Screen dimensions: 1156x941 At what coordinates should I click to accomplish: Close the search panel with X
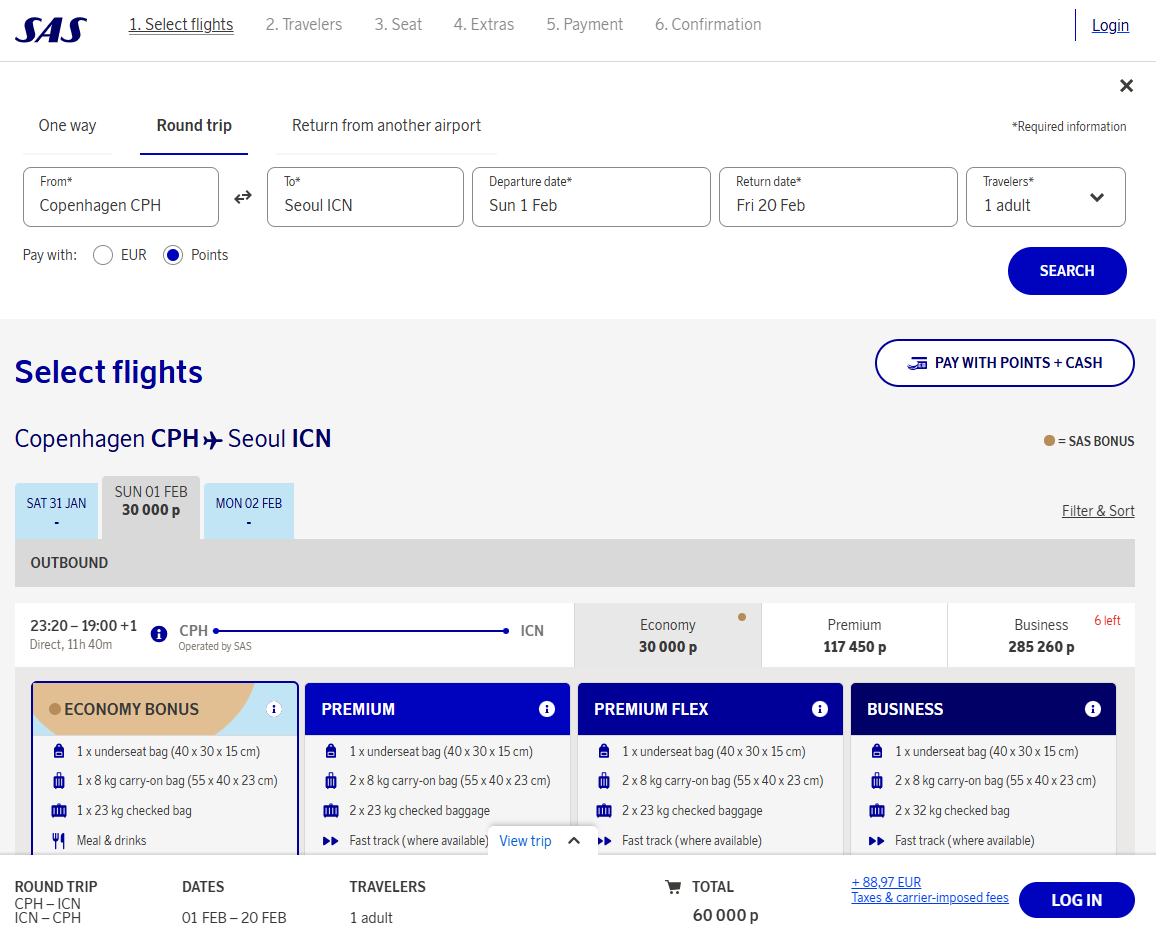[1126, 86]
